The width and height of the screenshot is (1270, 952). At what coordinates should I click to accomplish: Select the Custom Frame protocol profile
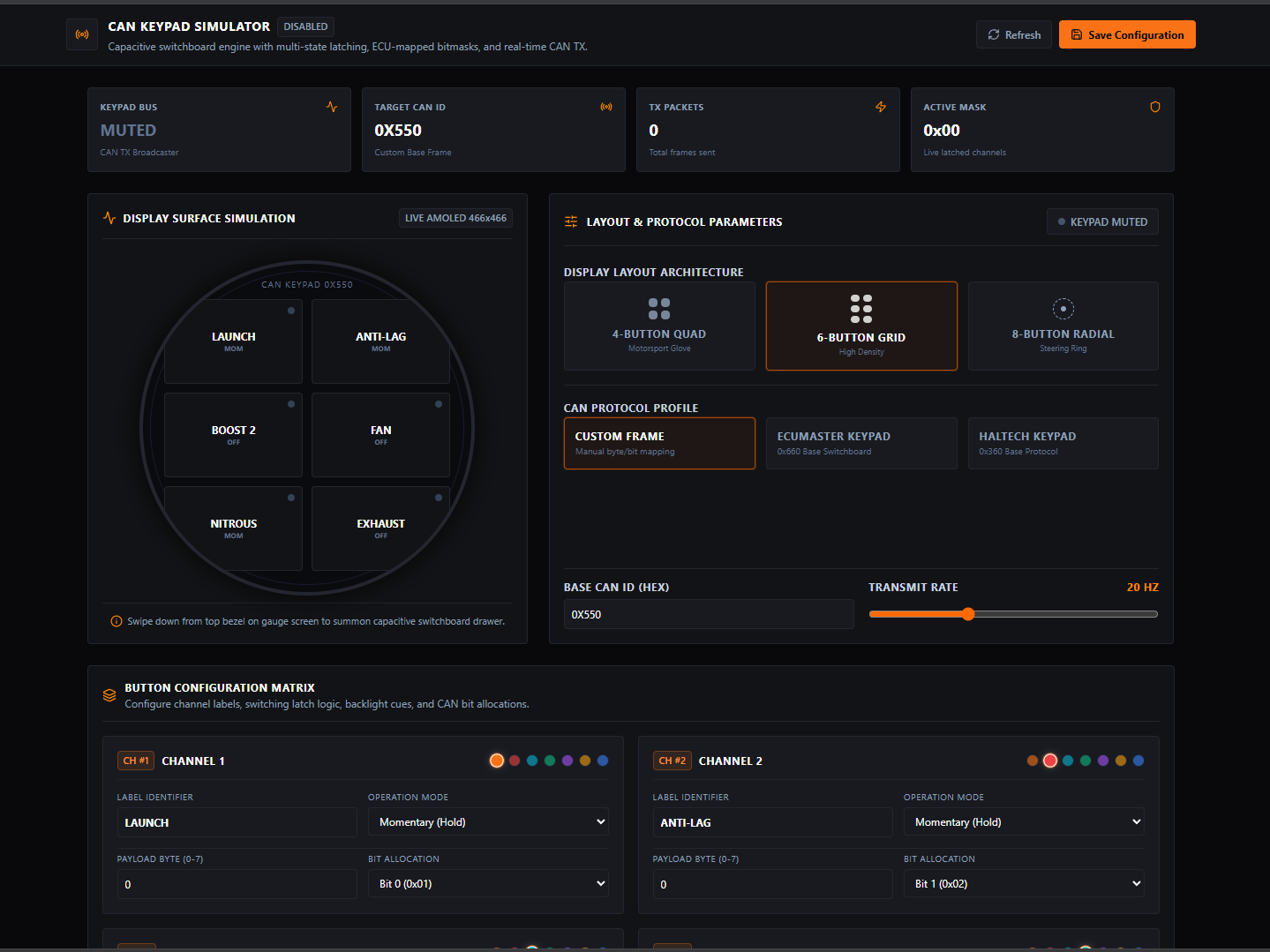coord(659,443)
